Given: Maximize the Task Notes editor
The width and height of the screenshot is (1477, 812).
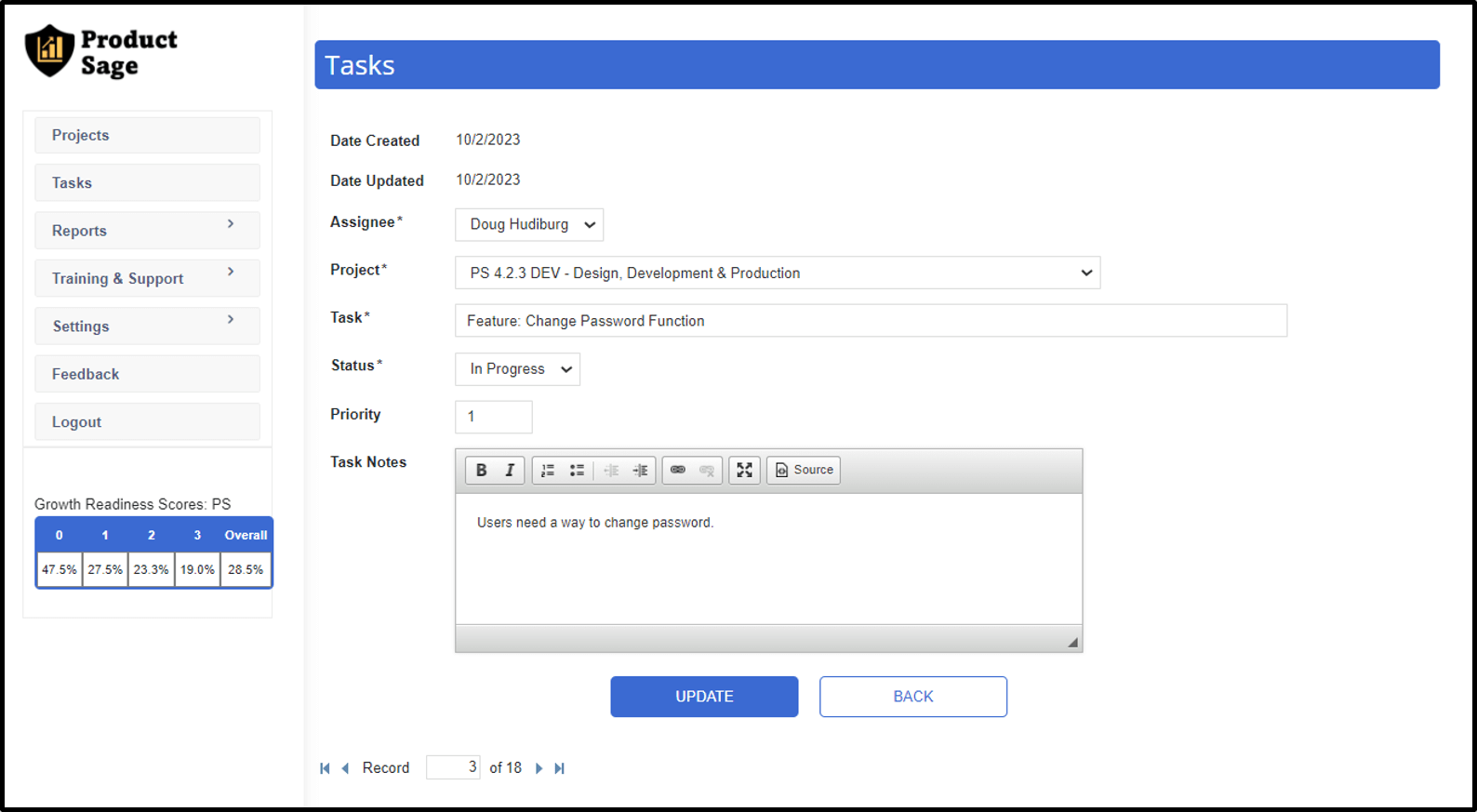Looking at the screenshot, I should point(744,471).
